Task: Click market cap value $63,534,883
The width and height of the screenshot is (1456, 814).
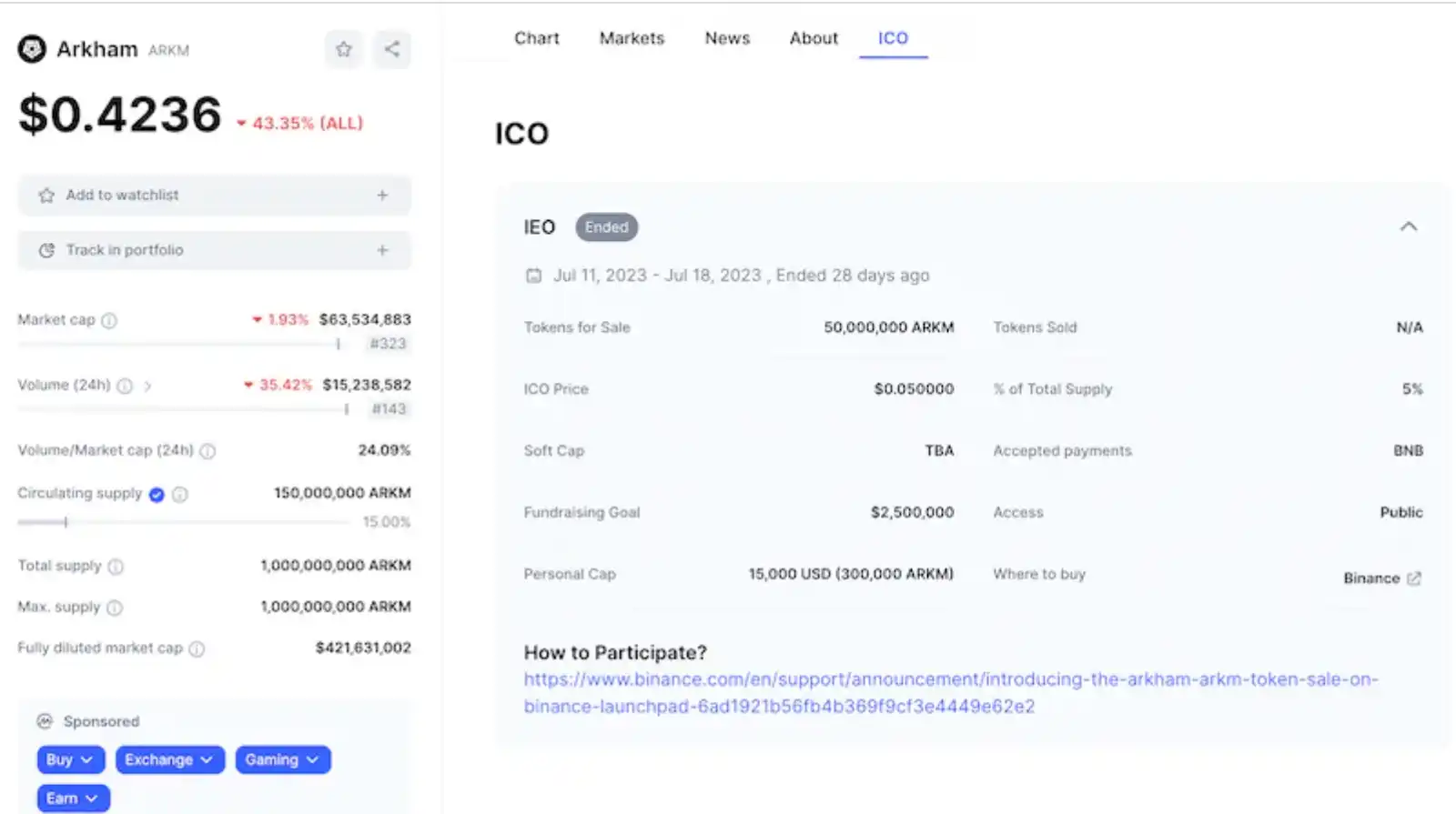Action: pos(365,319)
